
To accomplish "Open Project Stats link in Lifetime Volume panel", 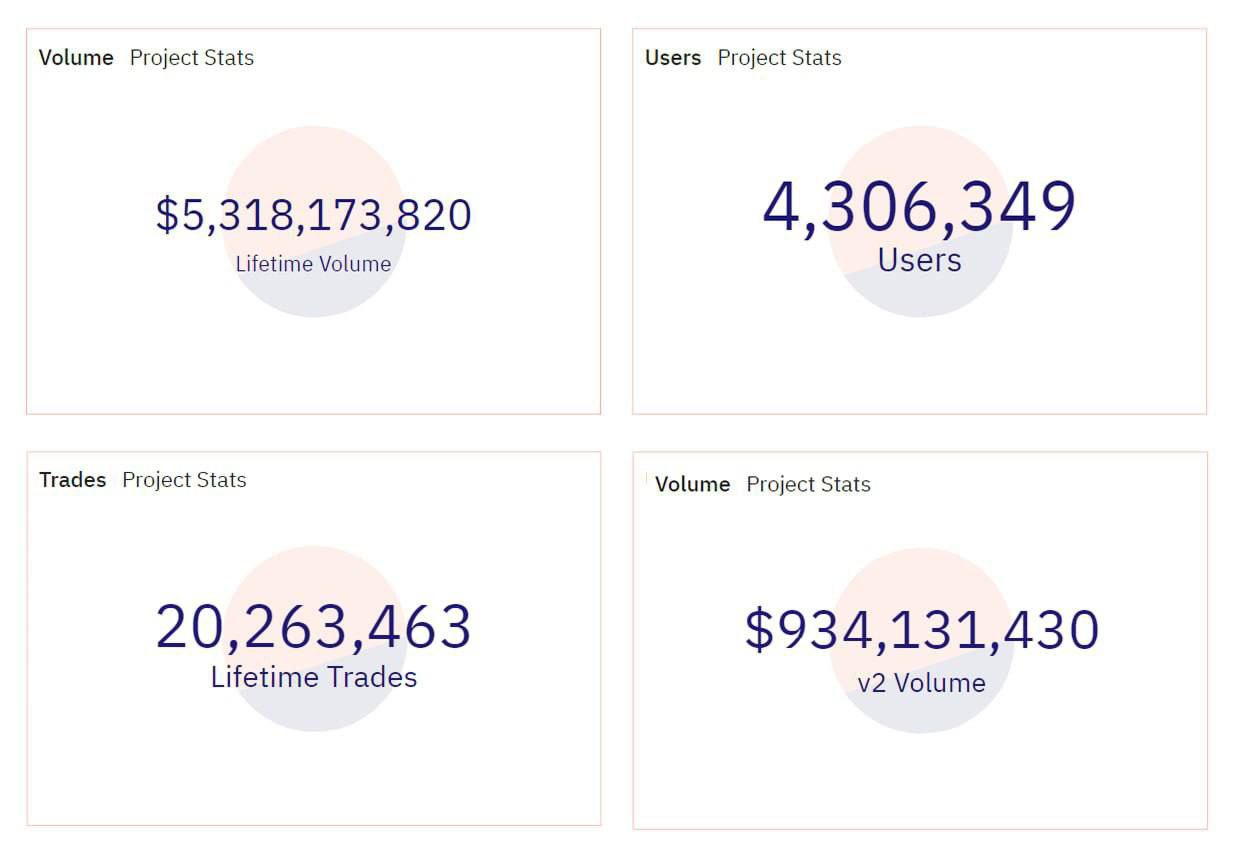I will coord(192,58).
